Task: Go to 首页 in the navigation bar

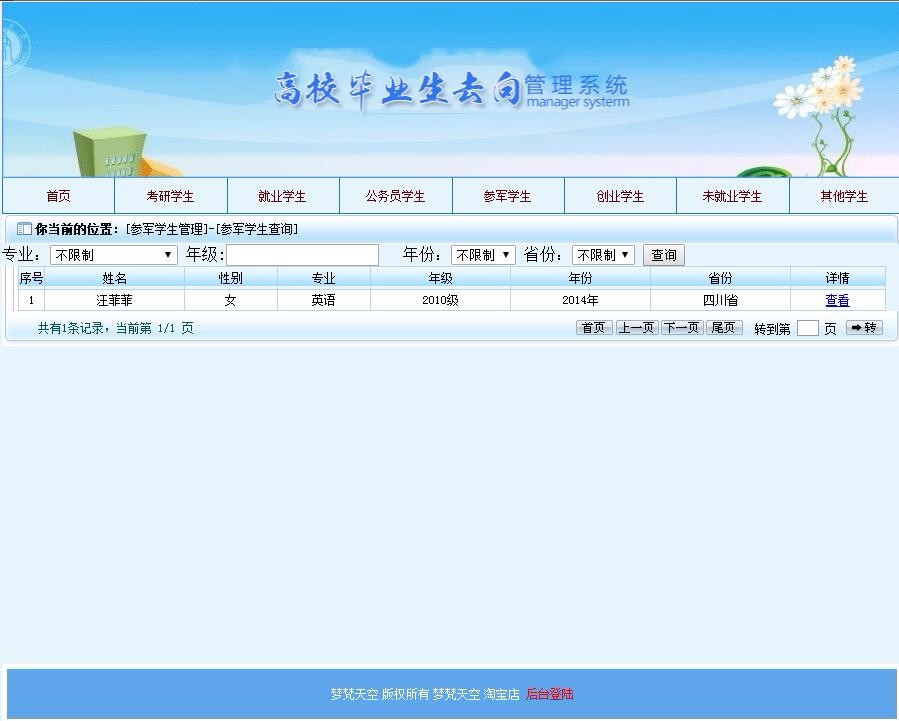Action: (x=58, y=196)
